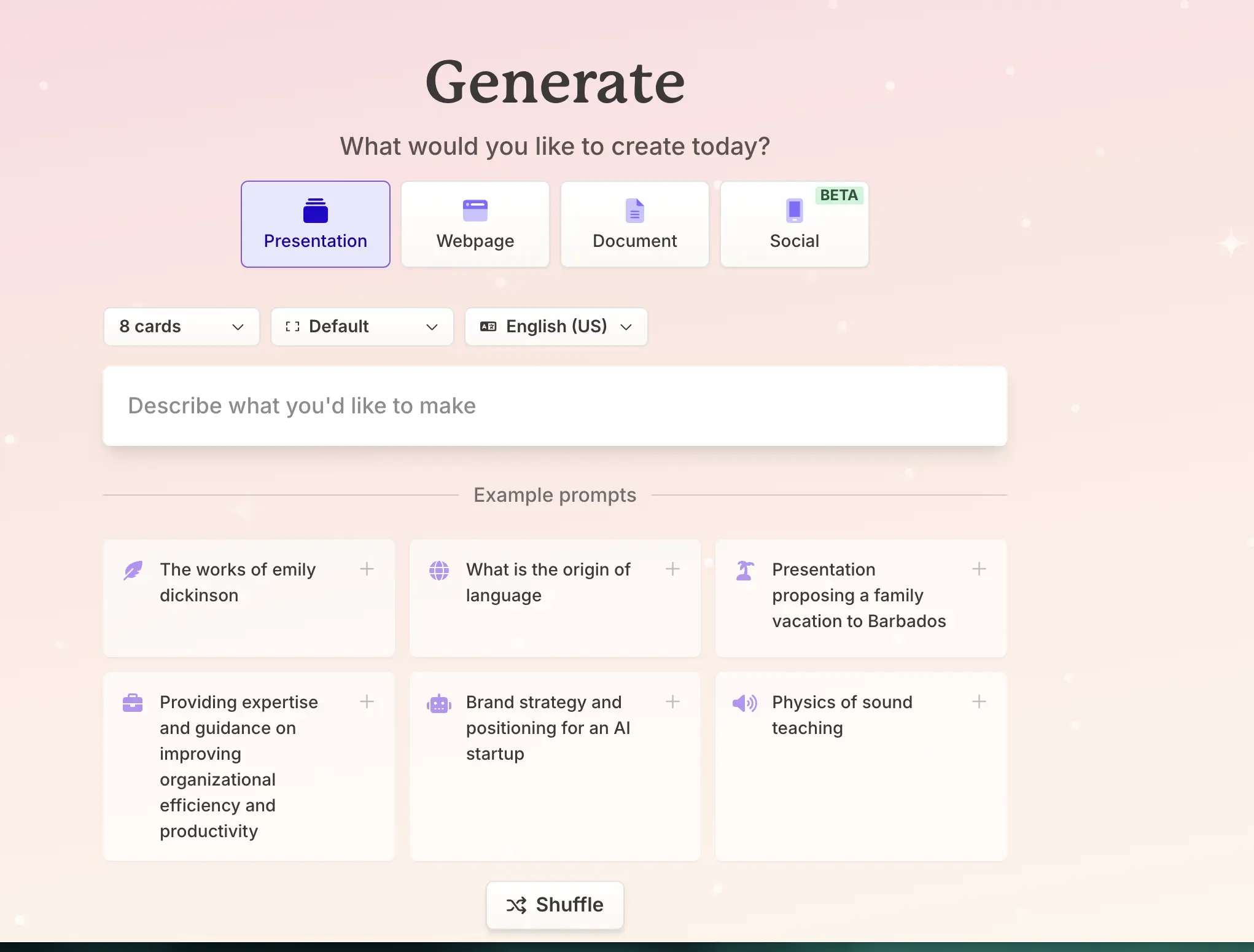Screen dimensions: 1254x952
Task: Click the speaker icon for Physics of sound
Action: click(x=745, y=703)
